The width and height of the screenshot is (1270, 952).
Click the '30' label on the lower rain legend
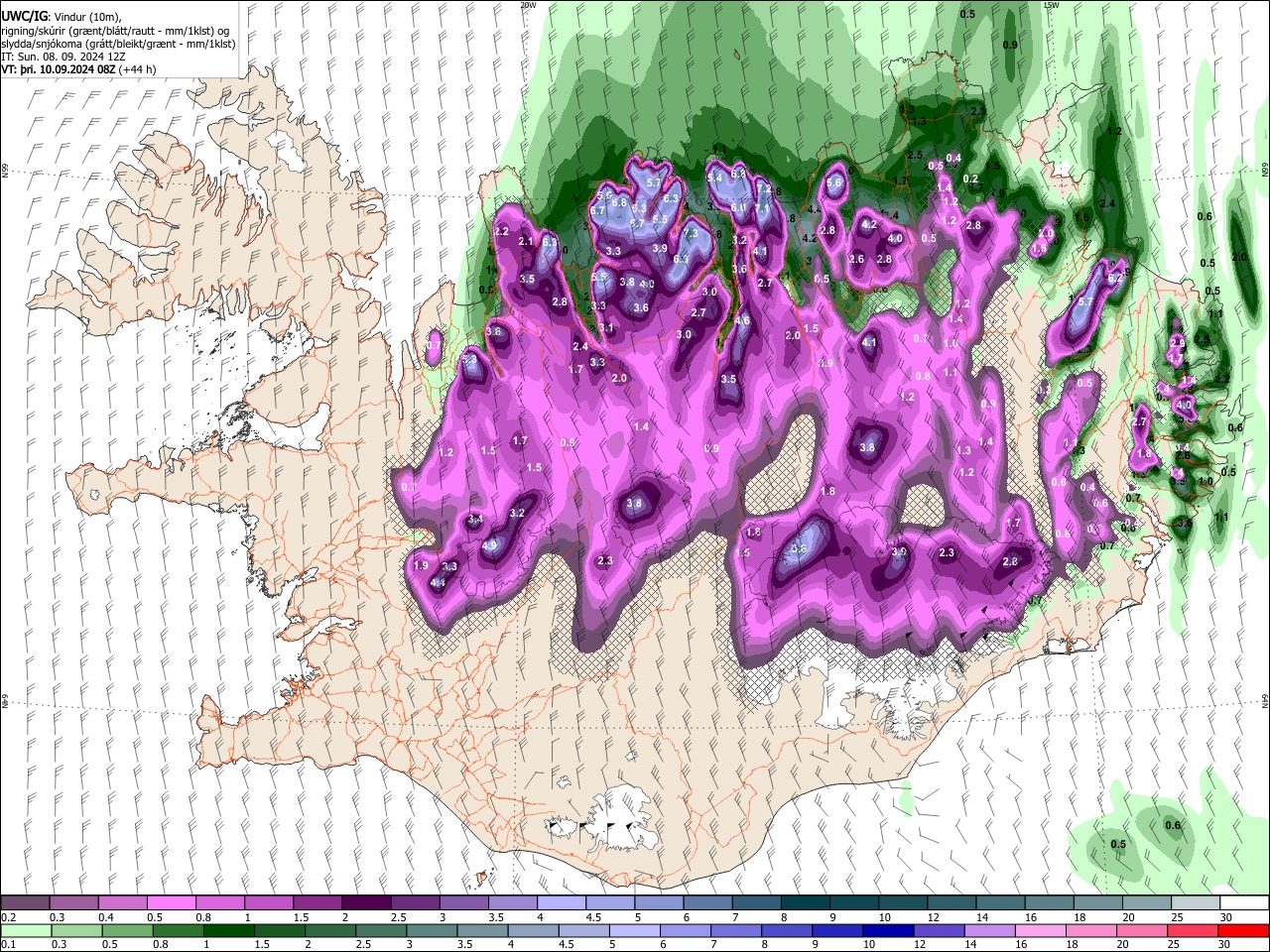coord(1225,944)
